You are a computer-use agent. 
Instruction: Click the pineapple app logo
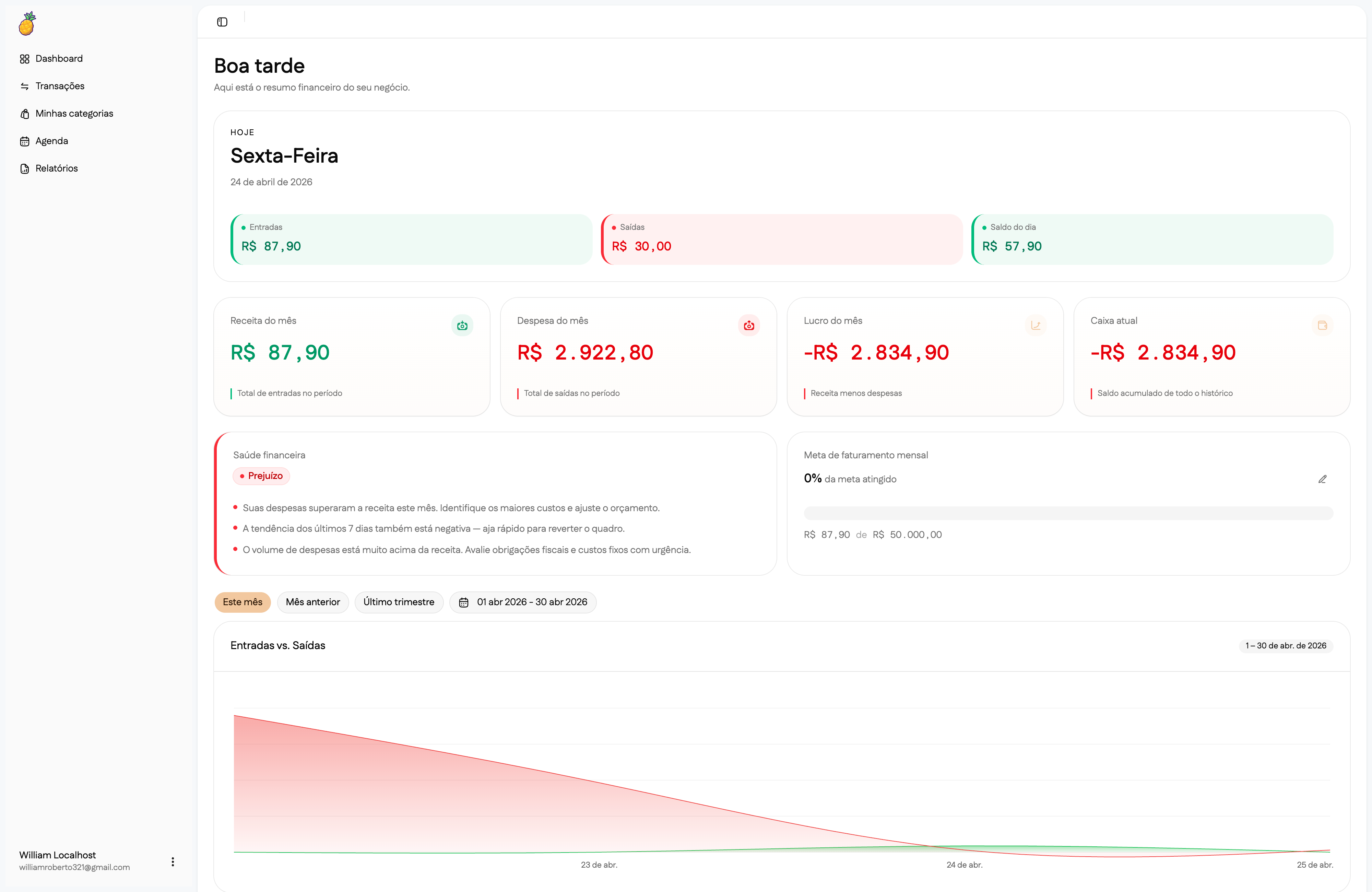click(27, 24)
